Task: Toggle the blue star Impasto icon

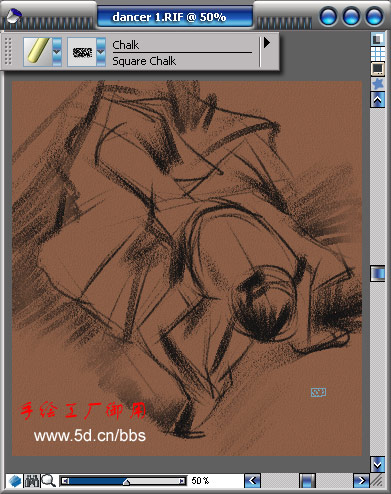Action: (378, 84)
